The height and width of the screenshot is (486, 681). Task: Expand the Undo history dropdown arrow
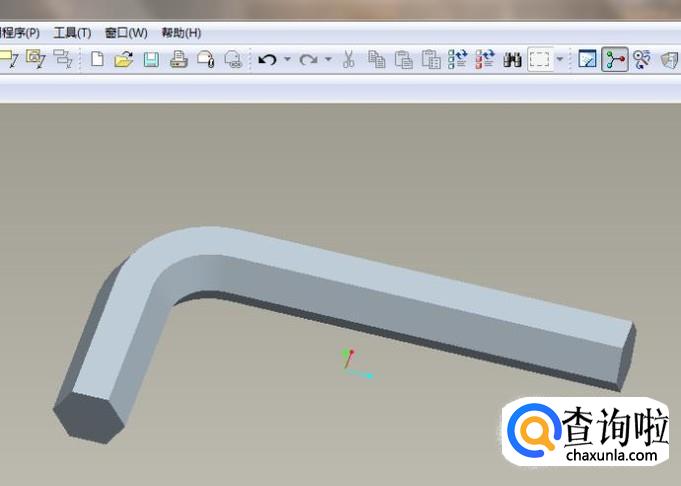pyautogui.click(x=287, y=60)
